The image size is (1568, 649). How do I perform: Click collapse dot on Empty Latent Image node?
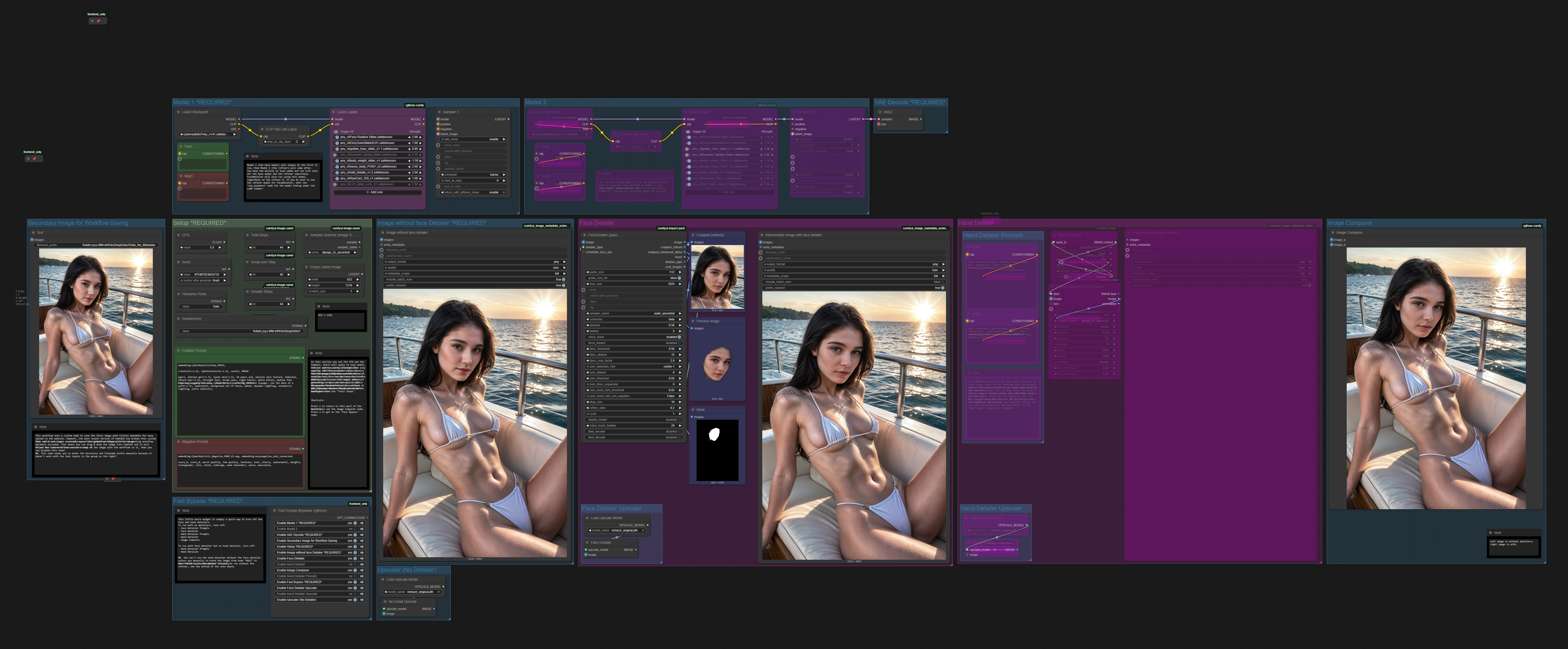point(306,267)
